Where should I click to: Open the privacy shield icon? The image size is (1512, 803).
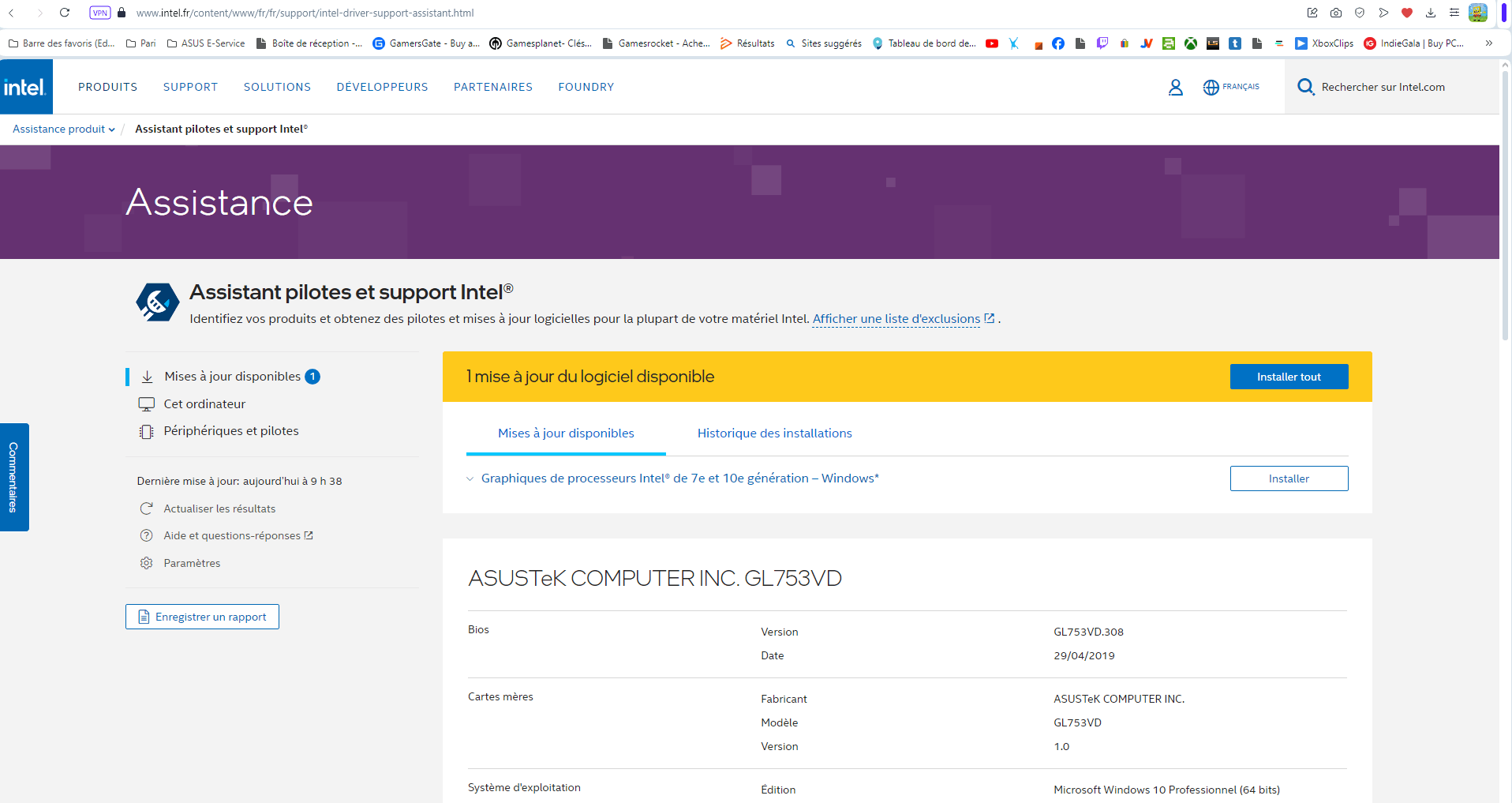click(x=1360, y=13)
